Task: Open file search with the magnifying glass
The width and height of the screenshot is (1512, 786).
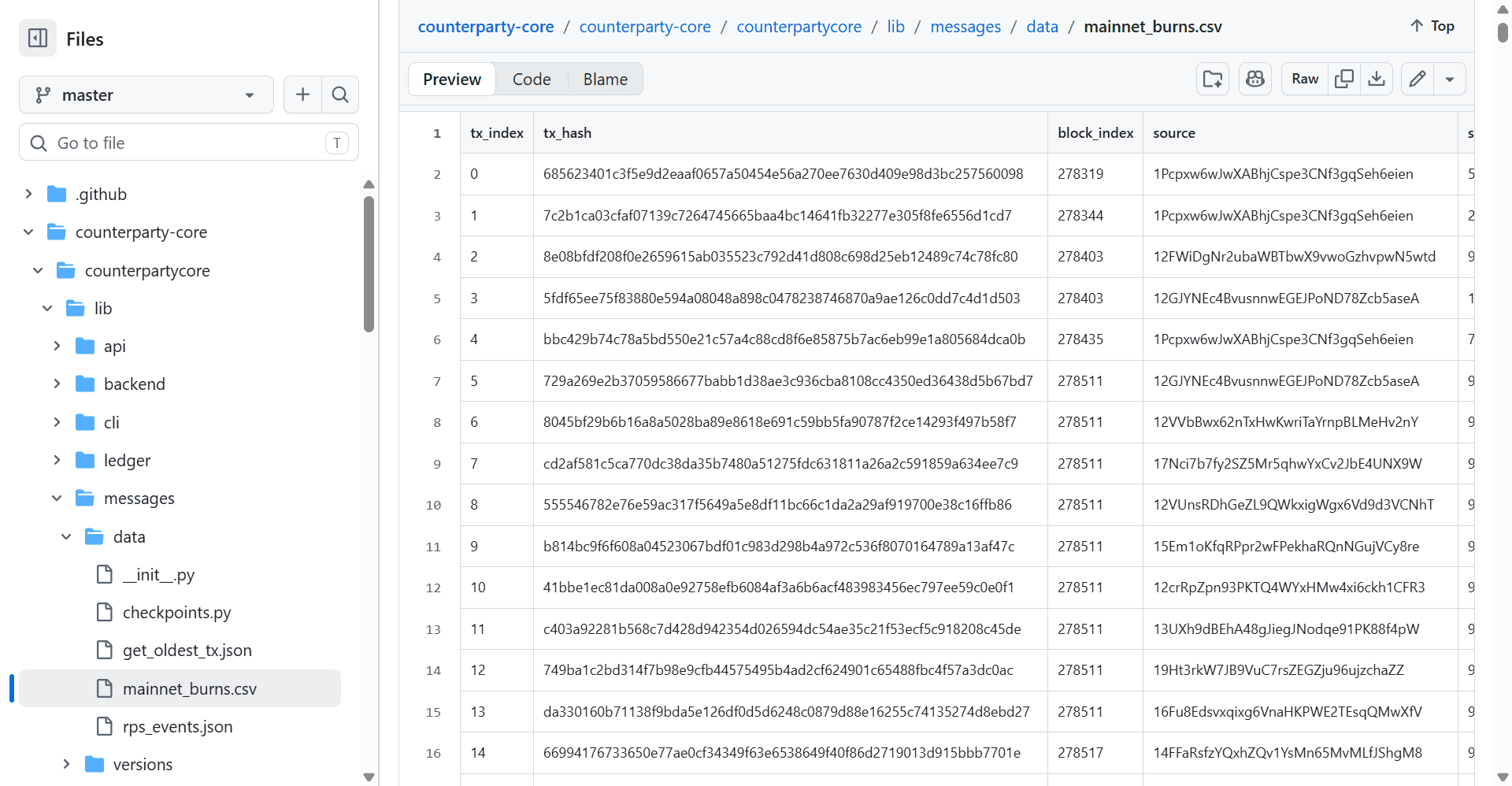Action: [x=340, y=95]
